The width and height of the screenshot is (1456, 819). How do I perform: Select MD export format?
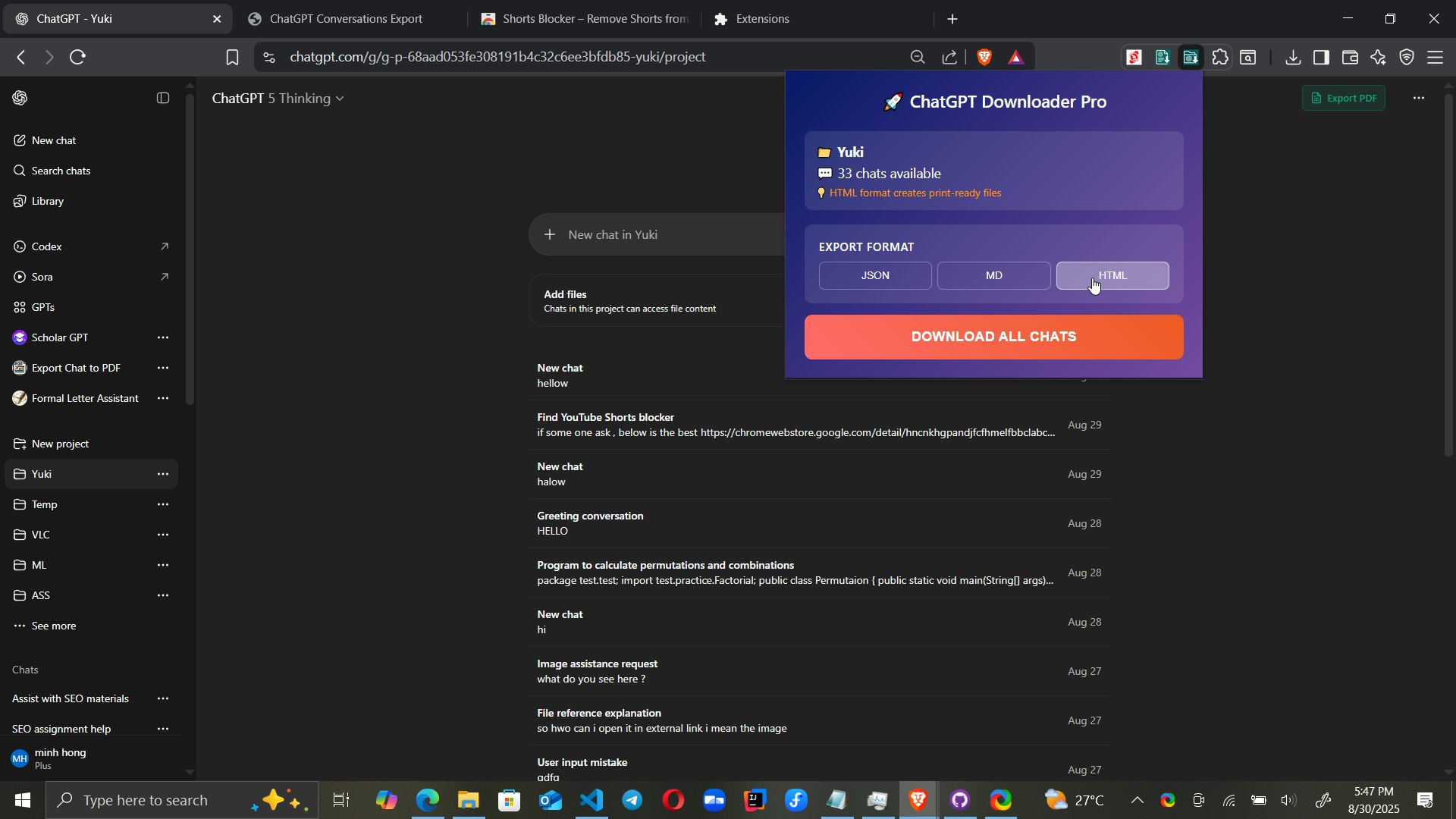pos(993,275)
